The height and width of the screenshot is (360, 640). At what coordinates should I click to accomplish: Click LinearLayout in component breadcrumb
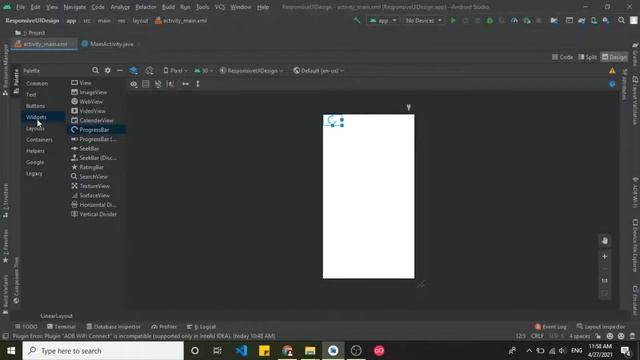56,316
